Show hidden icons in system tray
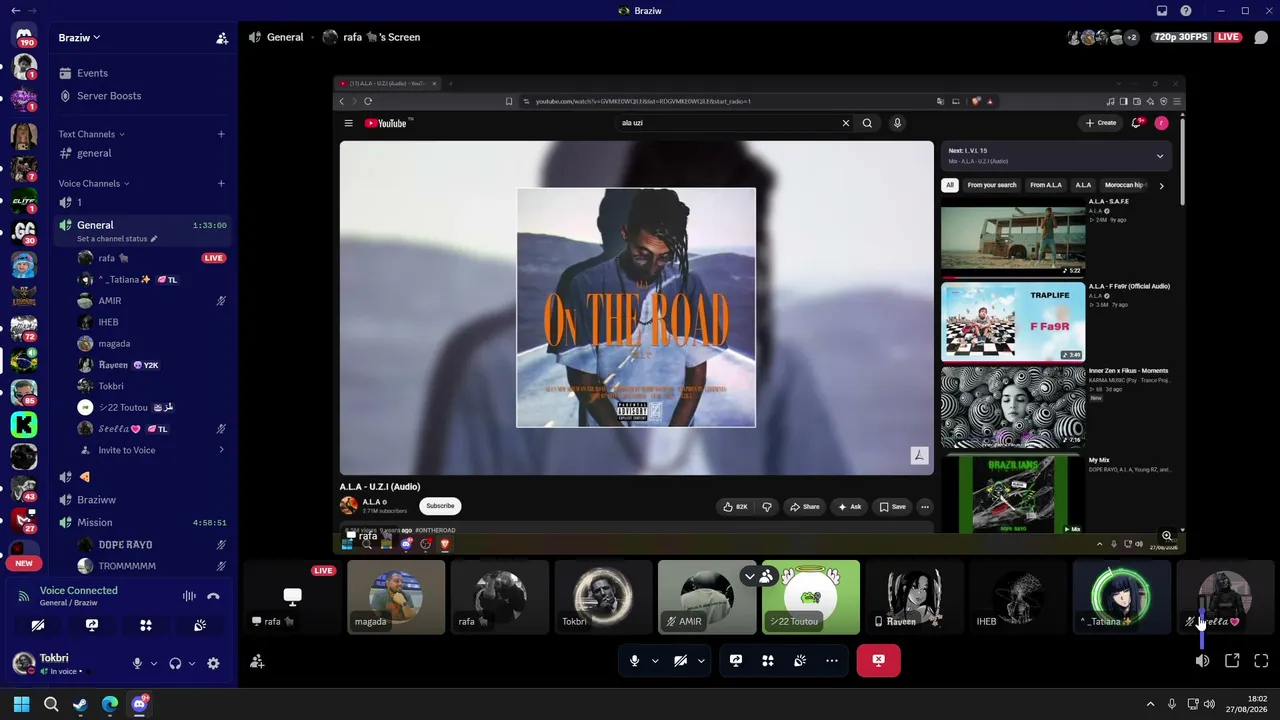This screenshot has height=720, width=1280. [x=1150, y=704]
